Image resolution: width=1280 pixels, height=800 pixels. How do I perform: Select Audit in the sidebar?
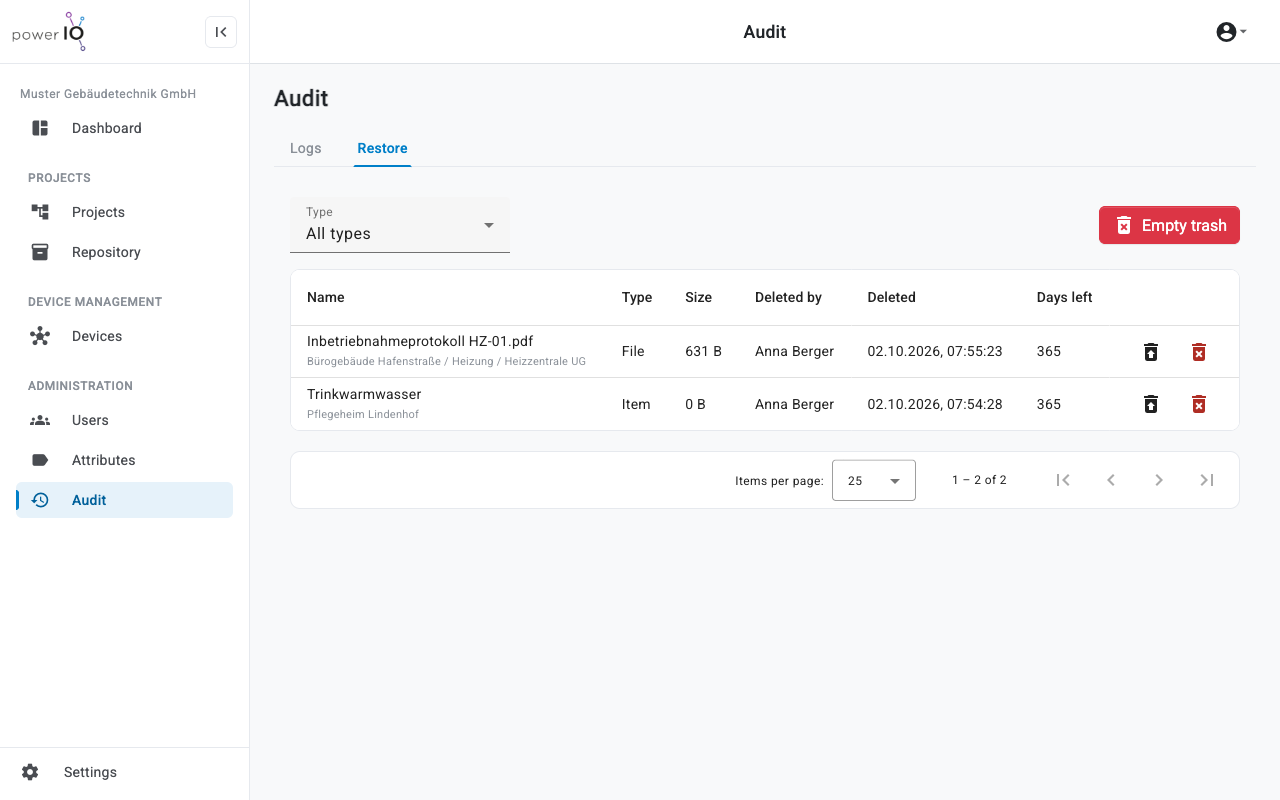[124, 500]
